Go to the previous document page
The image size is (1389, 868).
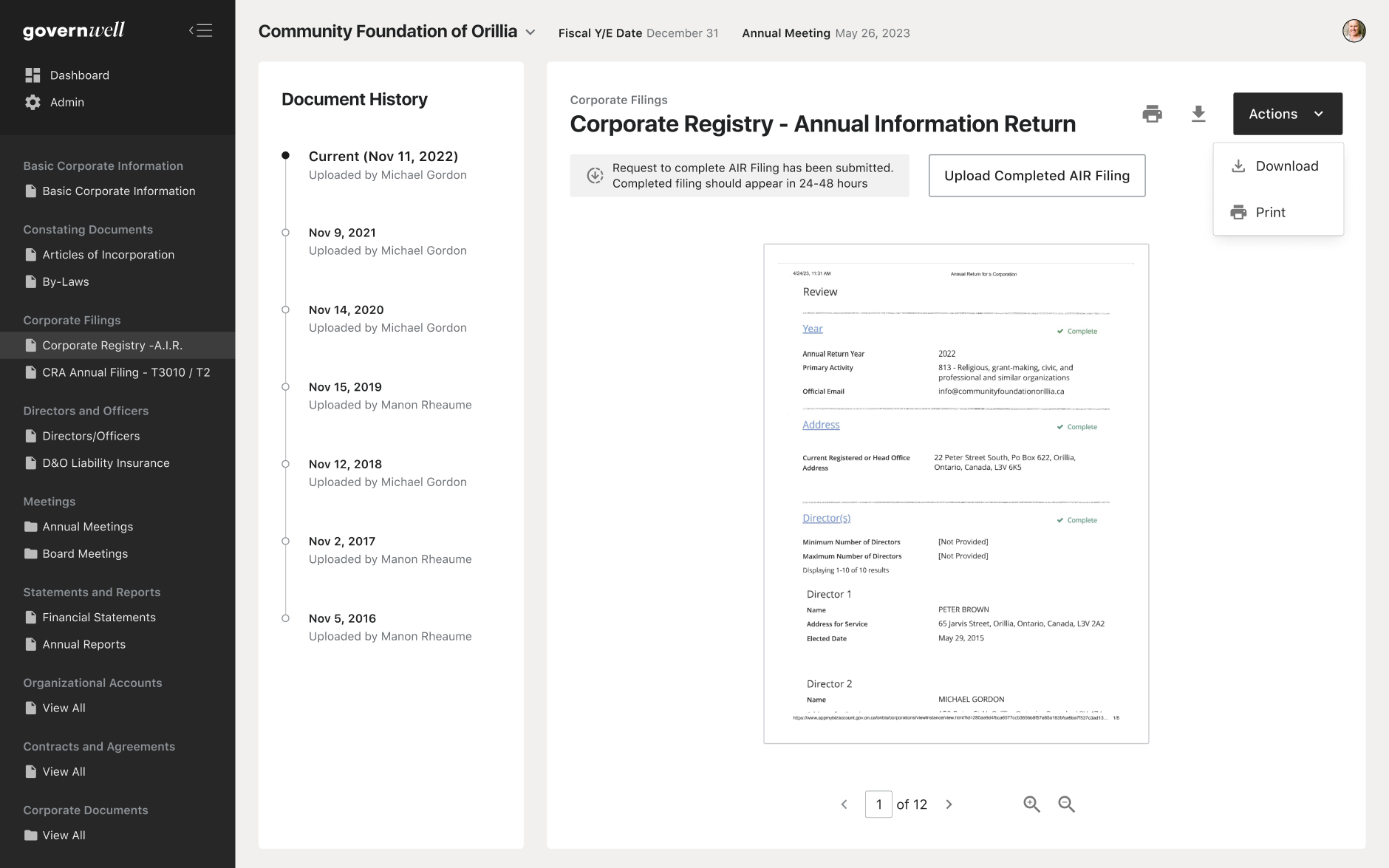(x=844, y=804)
